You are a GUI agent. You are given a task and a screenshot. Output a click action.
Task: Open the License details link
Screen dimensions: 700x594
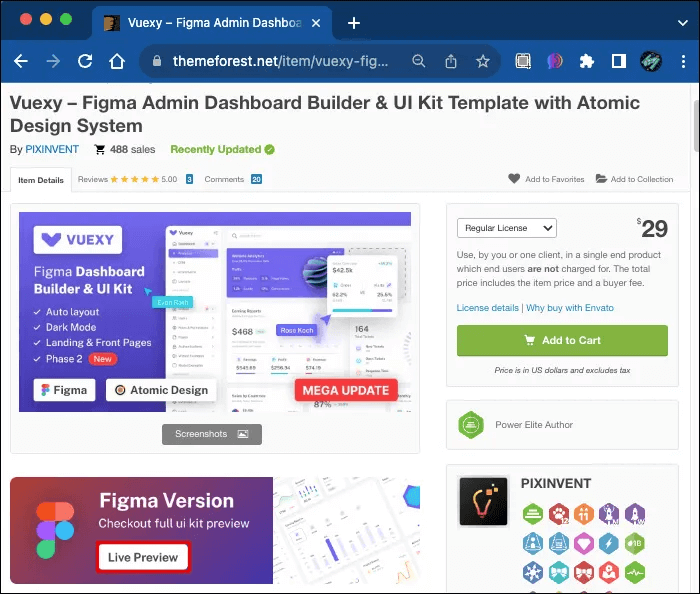click(x=488, y=307)
